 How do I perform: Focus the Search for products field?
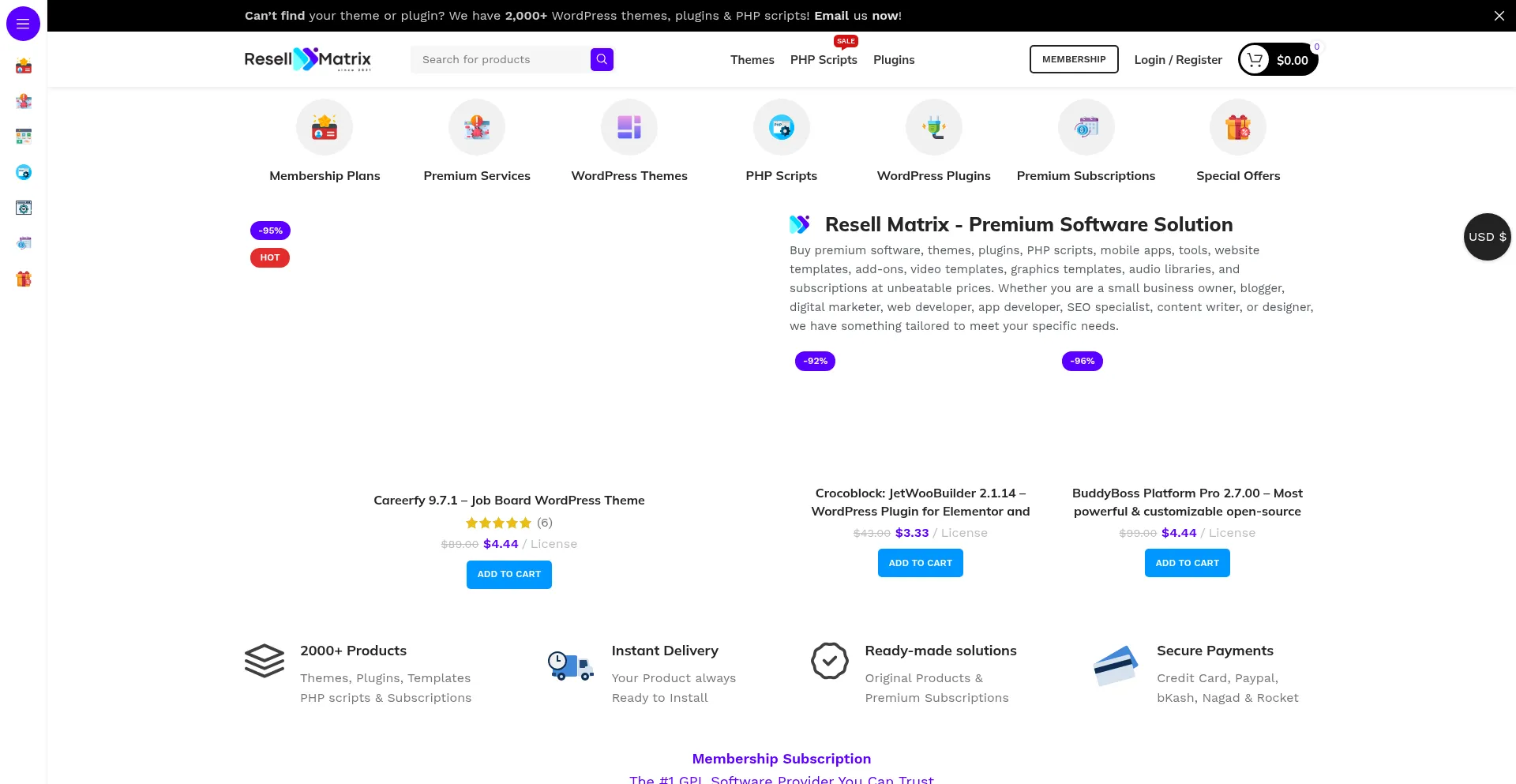pyautogui.click(x=500, y=59)
